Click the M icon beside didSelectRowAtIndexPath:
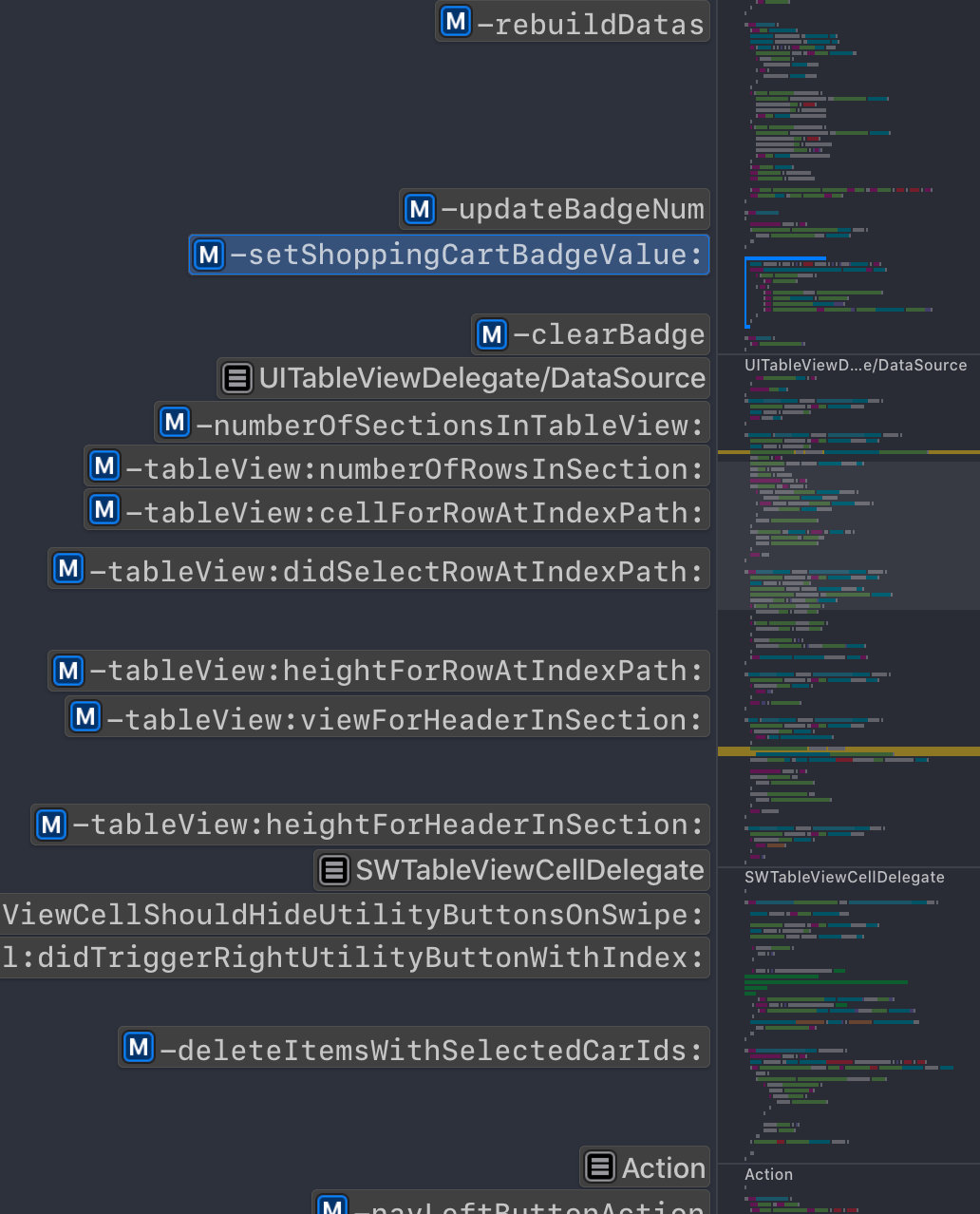980x1214 pixels. [x=68, y=568]
